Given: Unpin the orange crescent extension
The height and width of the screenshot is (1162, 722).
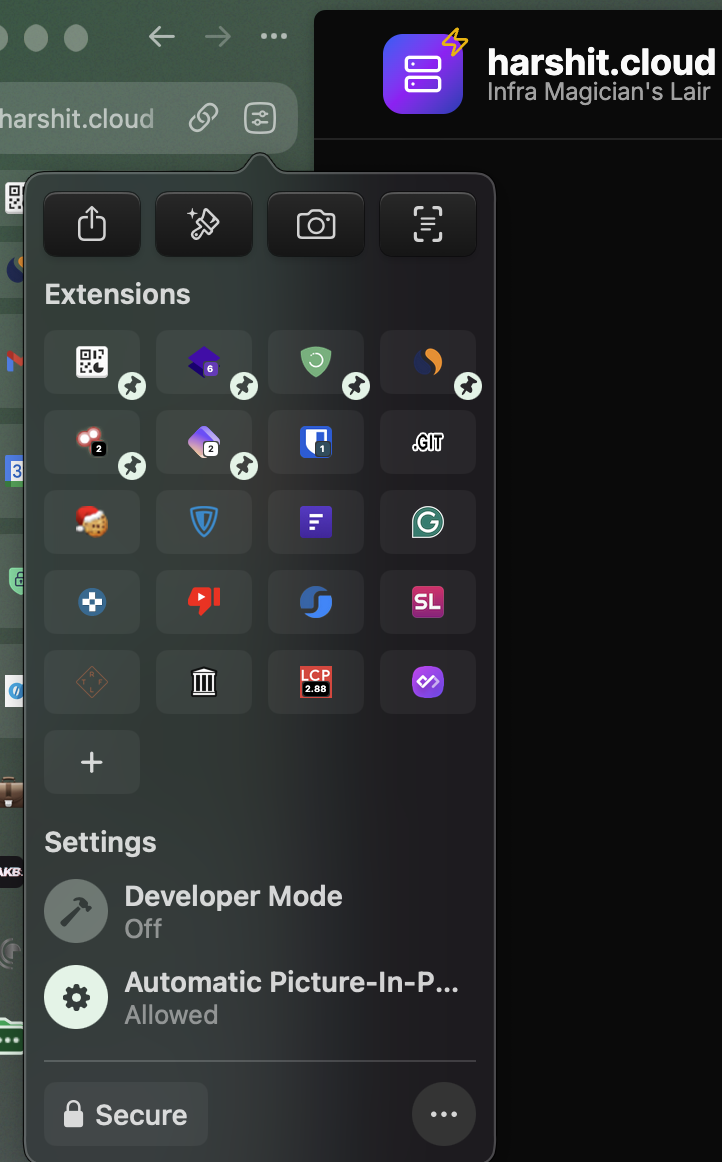Looking at the screenshot, I should pos(468,386).
